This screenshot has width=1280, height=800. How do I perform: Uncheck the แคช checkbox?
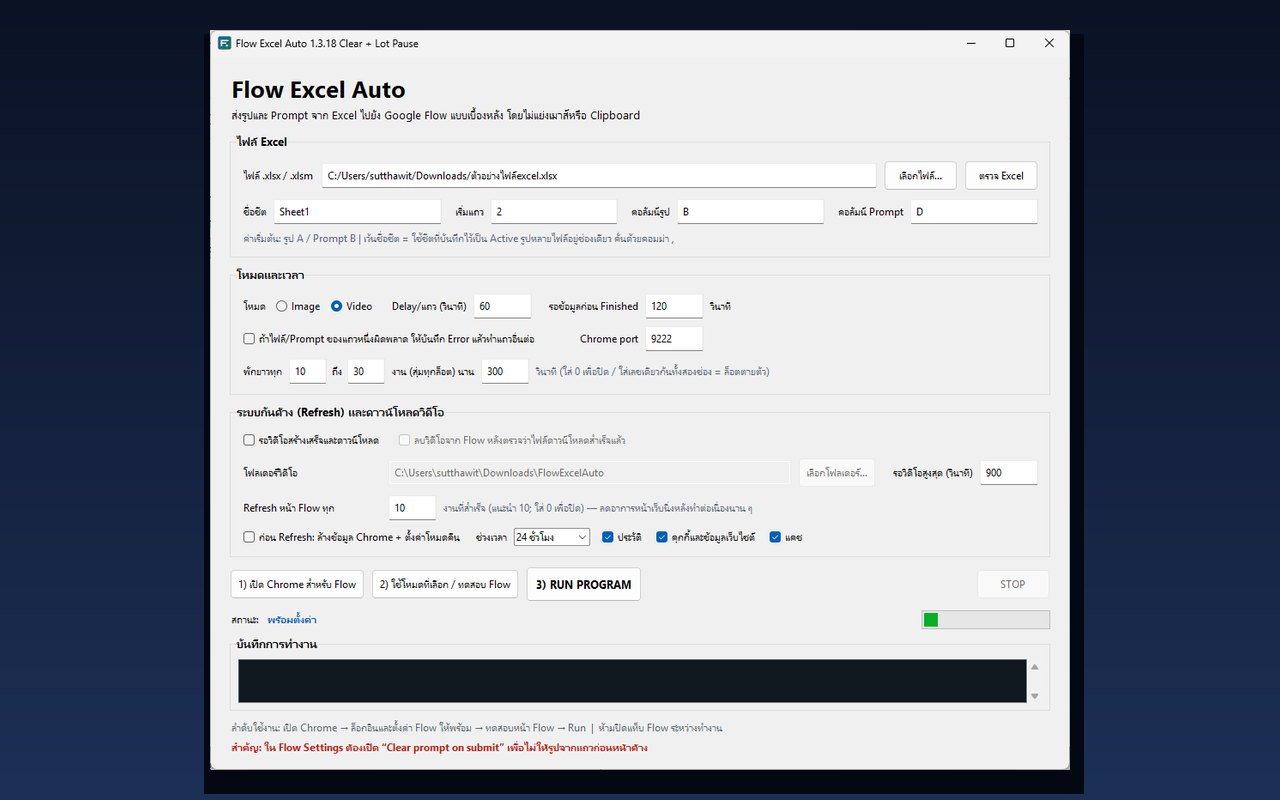(775, 537)
